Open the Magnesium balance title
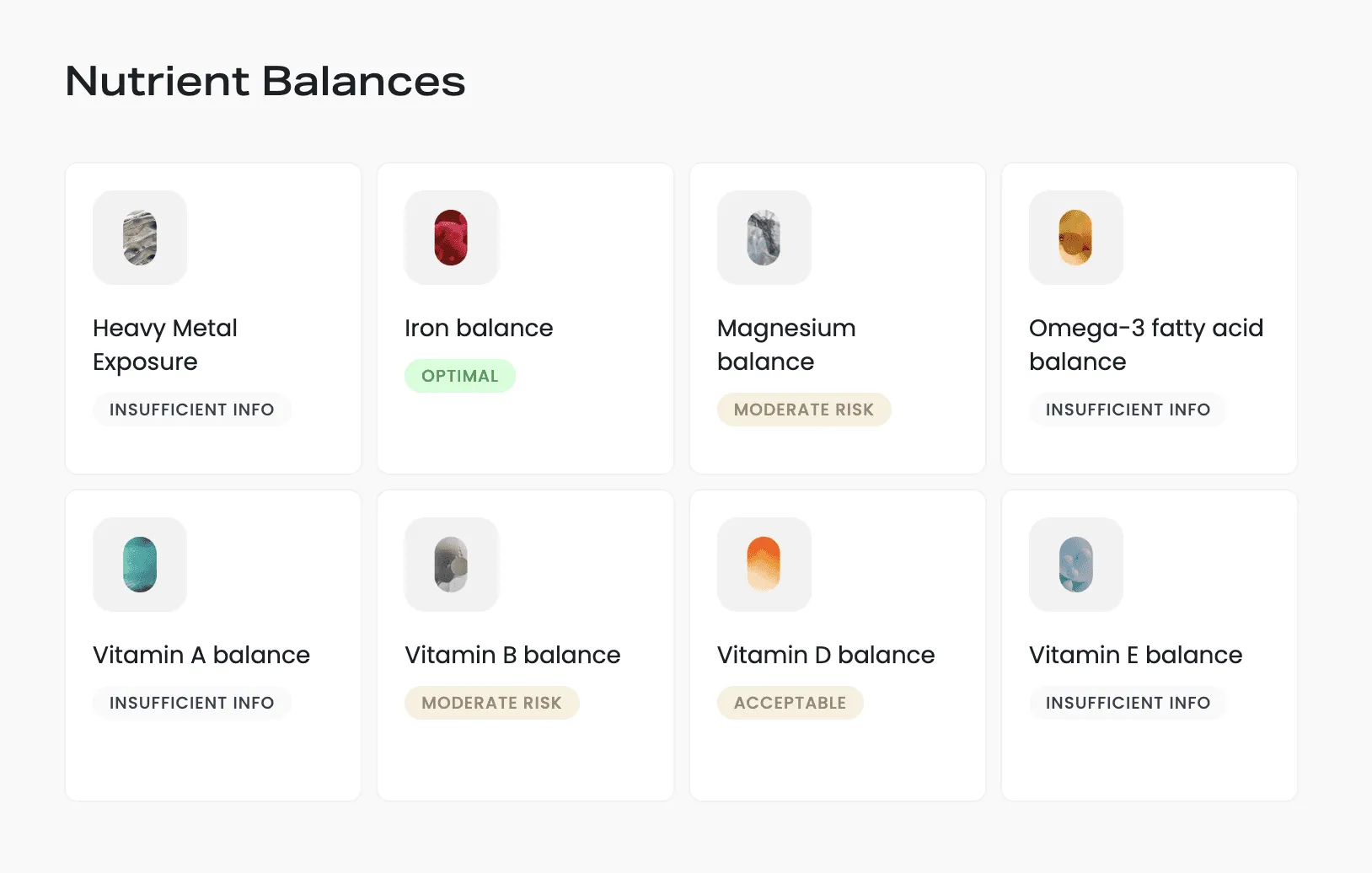 pos(785,345)
